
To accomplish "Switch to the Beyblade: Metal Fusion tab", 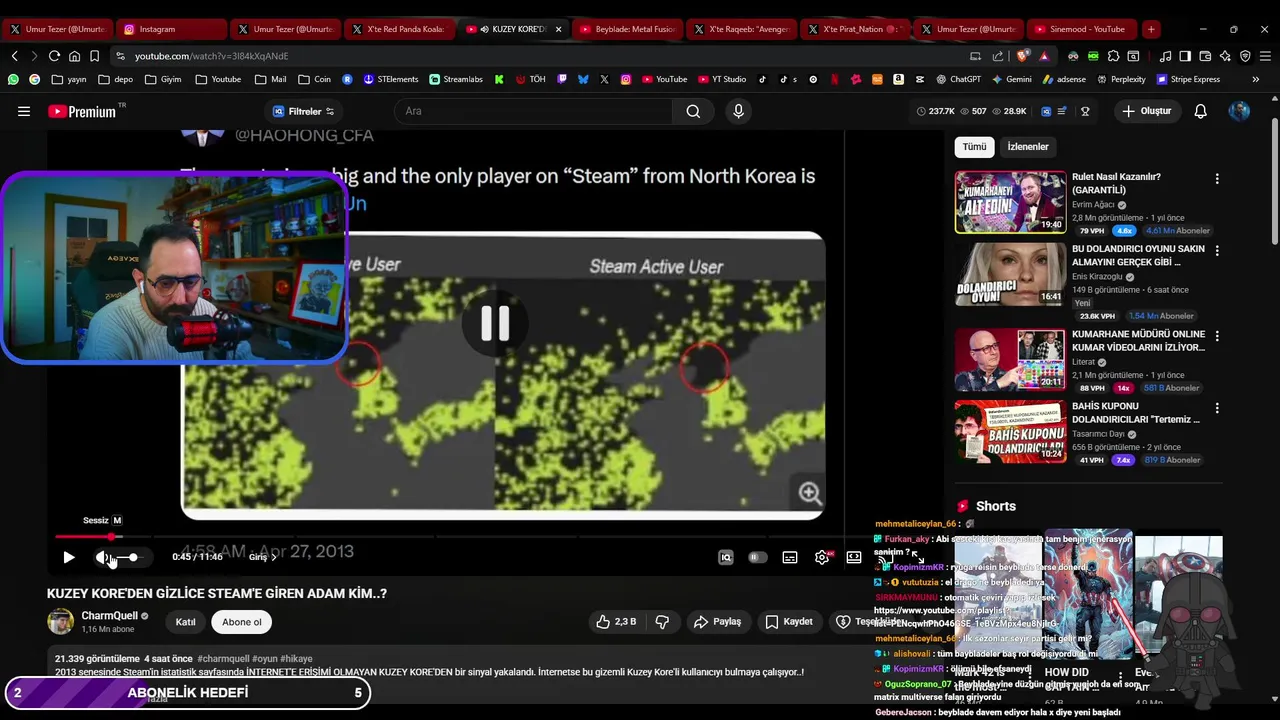I will click(628, 29).
